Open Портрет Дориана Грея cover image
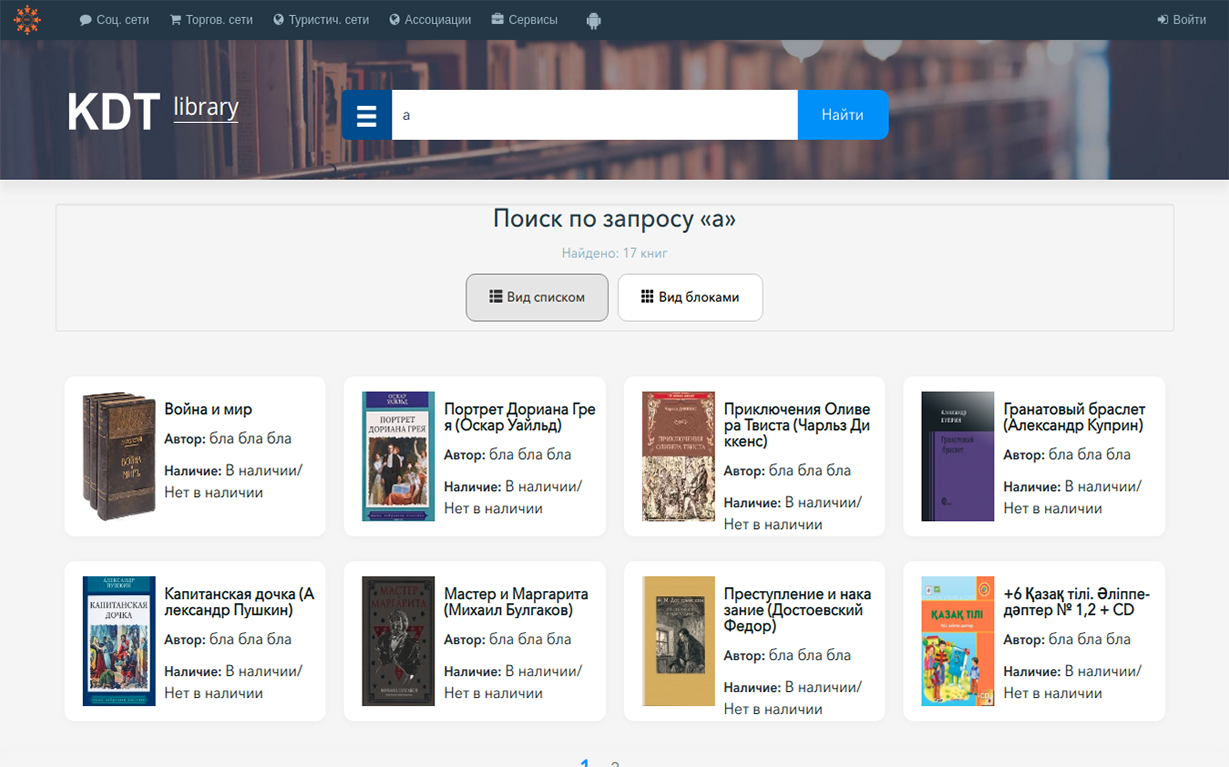This screenshot has width=1229, height=767. pyautogui.click(x=398, y=456)
